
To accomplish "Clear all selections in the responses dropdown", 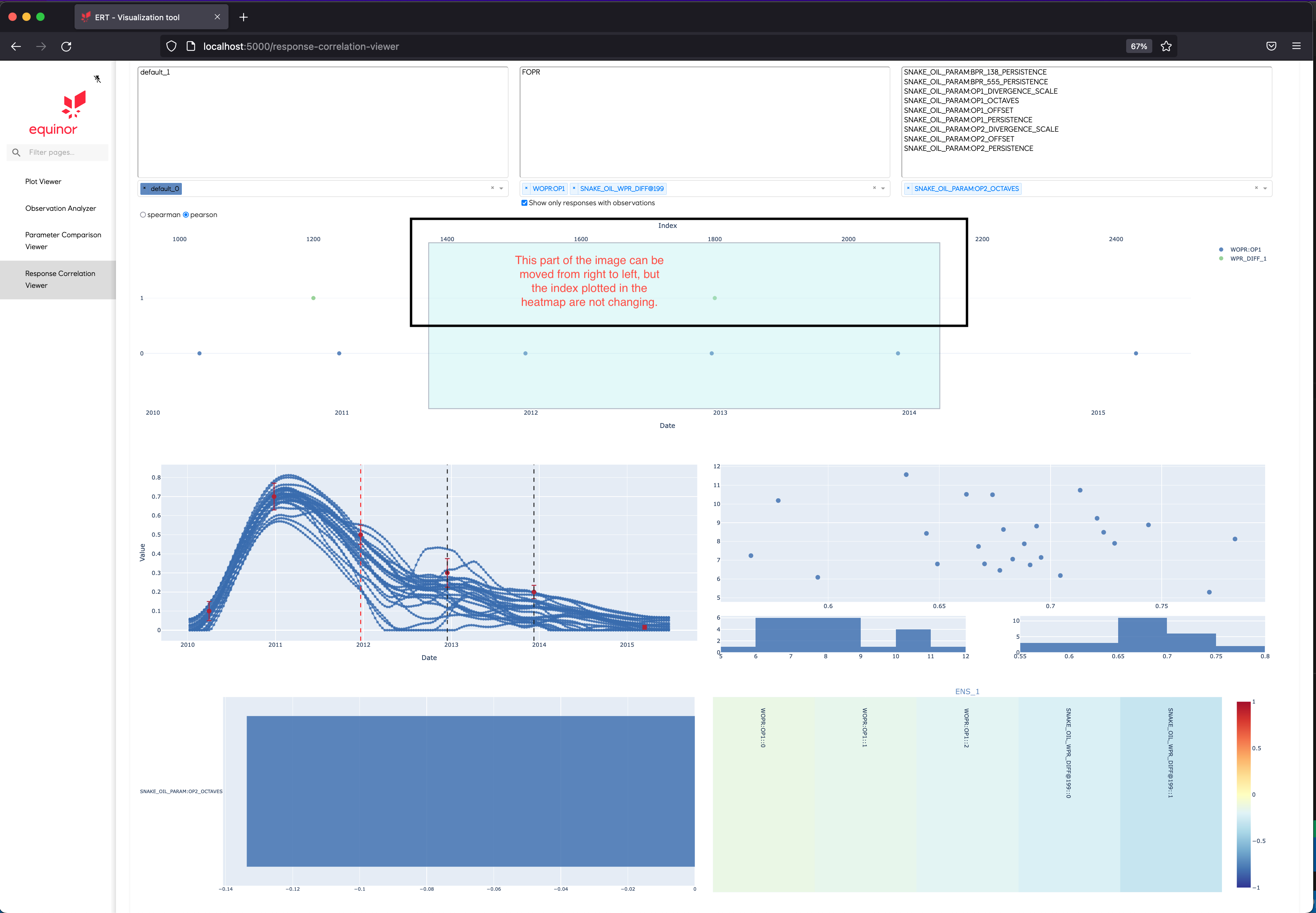I will [x=874, y=188].
